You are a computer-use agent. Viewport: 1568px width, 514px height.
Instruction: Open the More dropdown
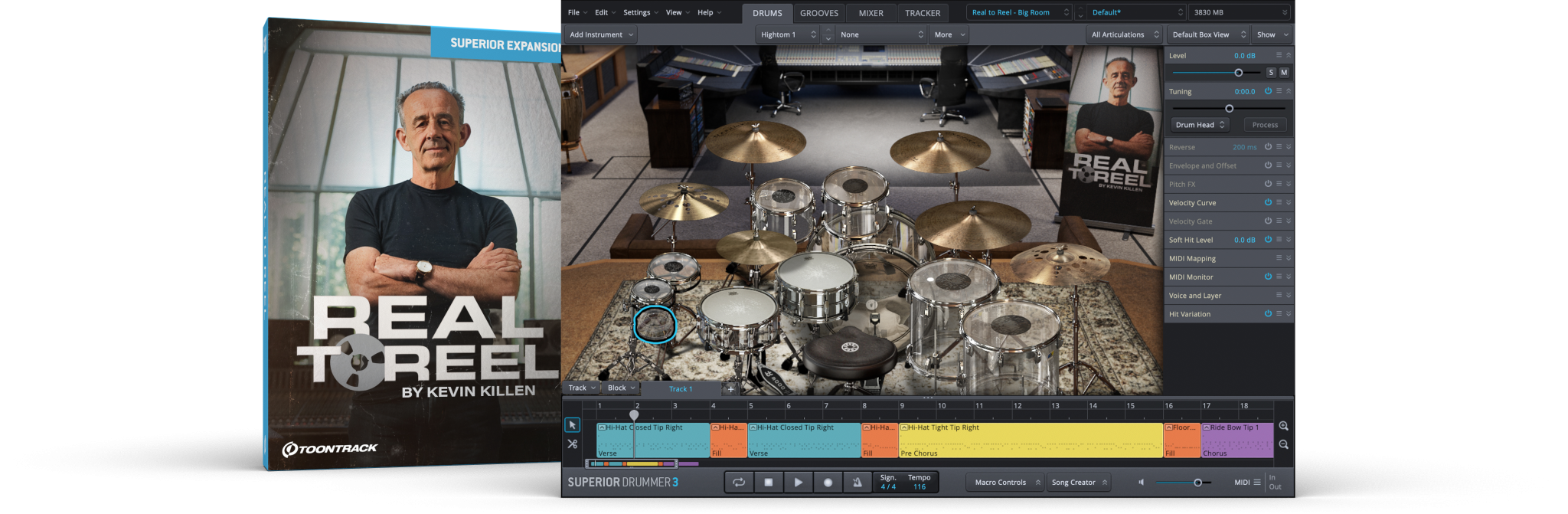949,34
